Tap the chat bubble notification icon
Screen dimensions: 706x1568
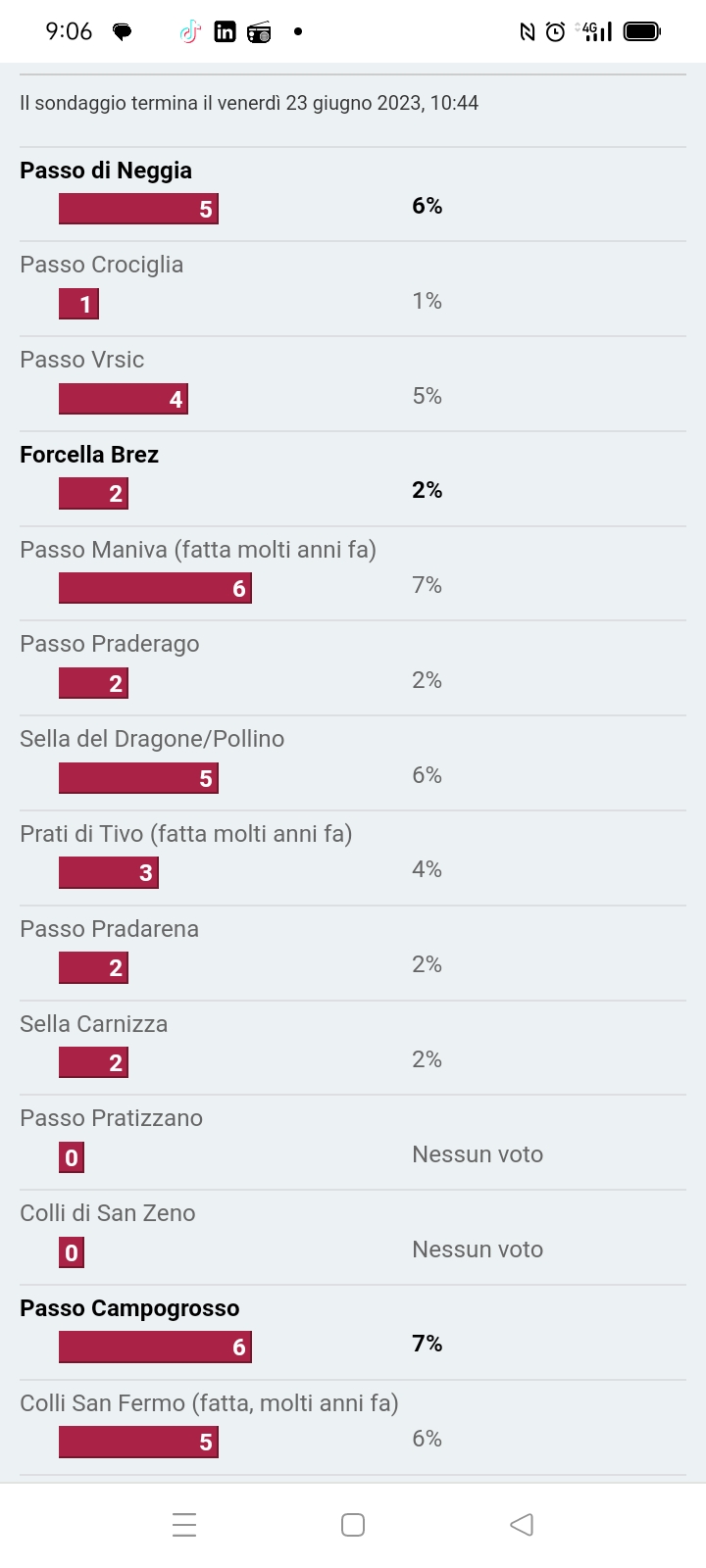tap(123, 32)
